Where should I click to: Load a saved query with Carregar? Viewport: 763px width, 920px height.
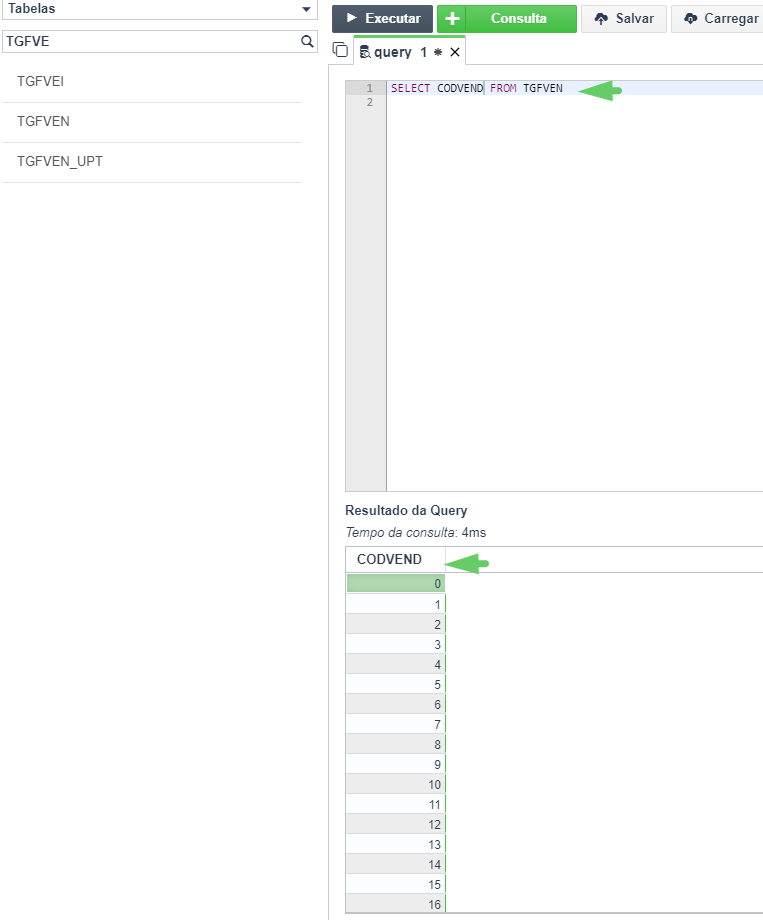pos(718,19)
